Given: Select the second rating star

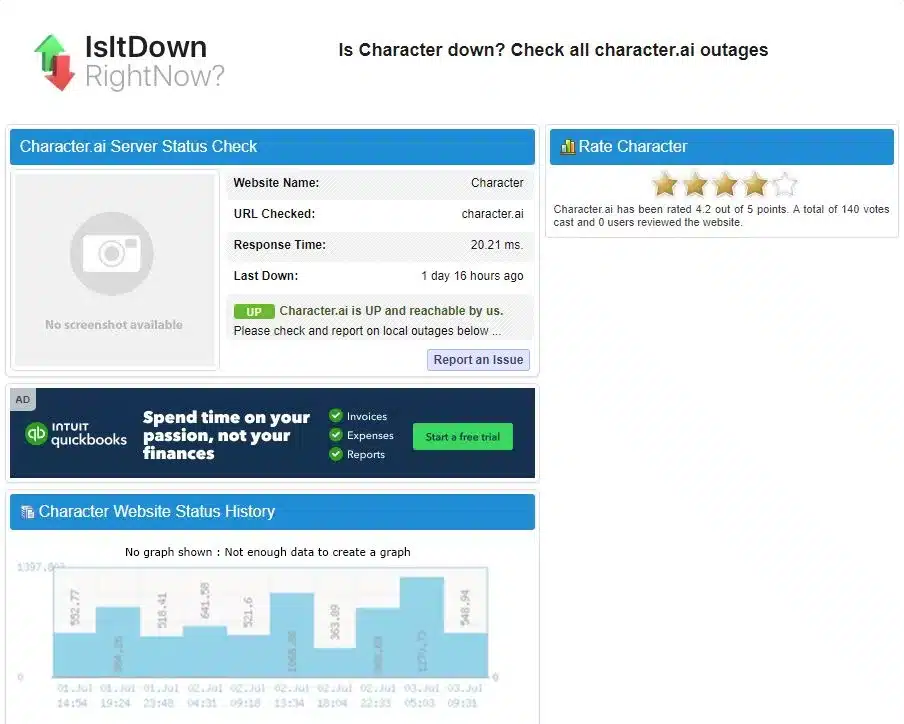Looking at the screenshot, I should (x=695, y=184).
